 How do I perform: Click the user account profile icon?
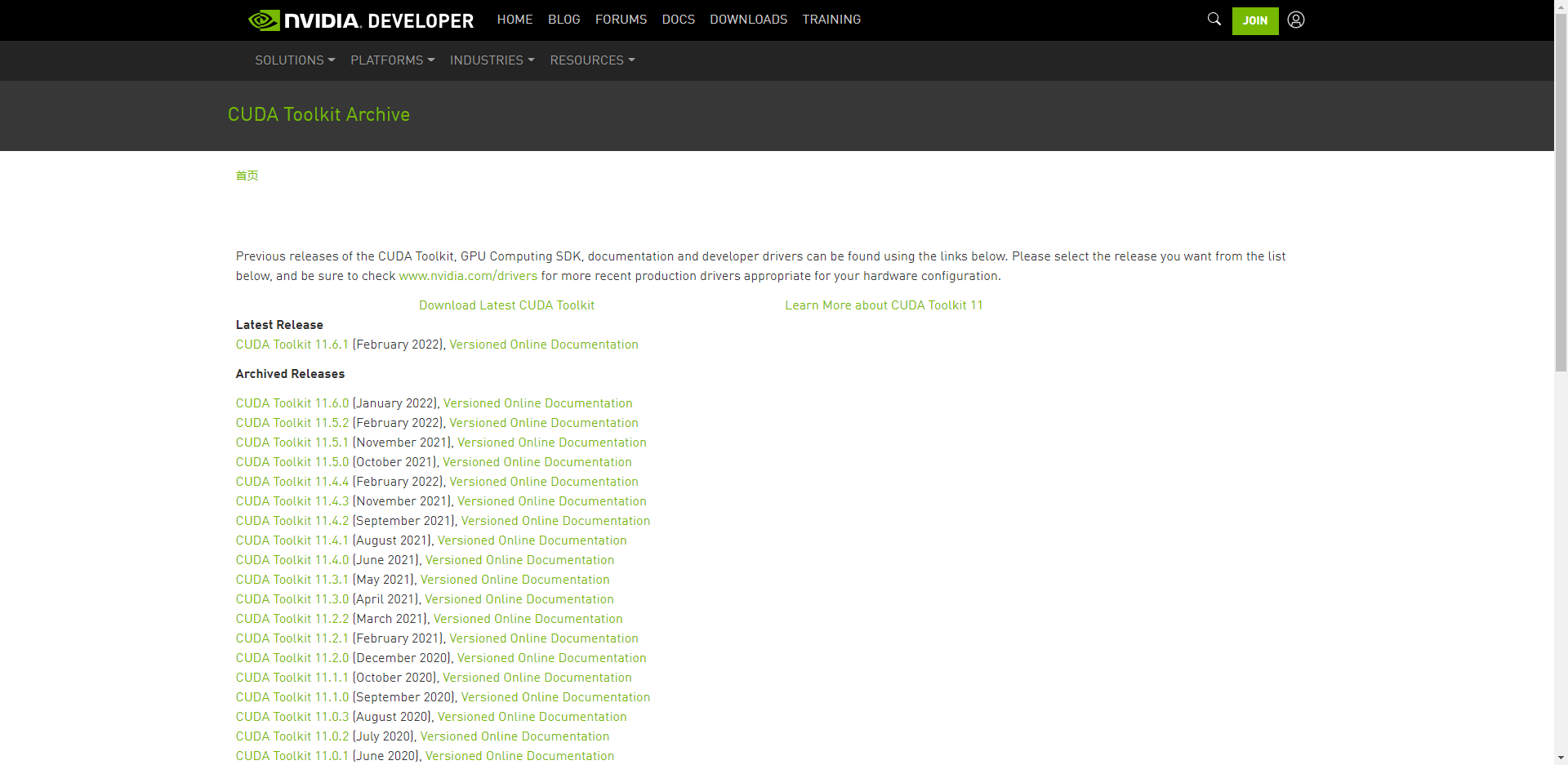point(1295,20)
